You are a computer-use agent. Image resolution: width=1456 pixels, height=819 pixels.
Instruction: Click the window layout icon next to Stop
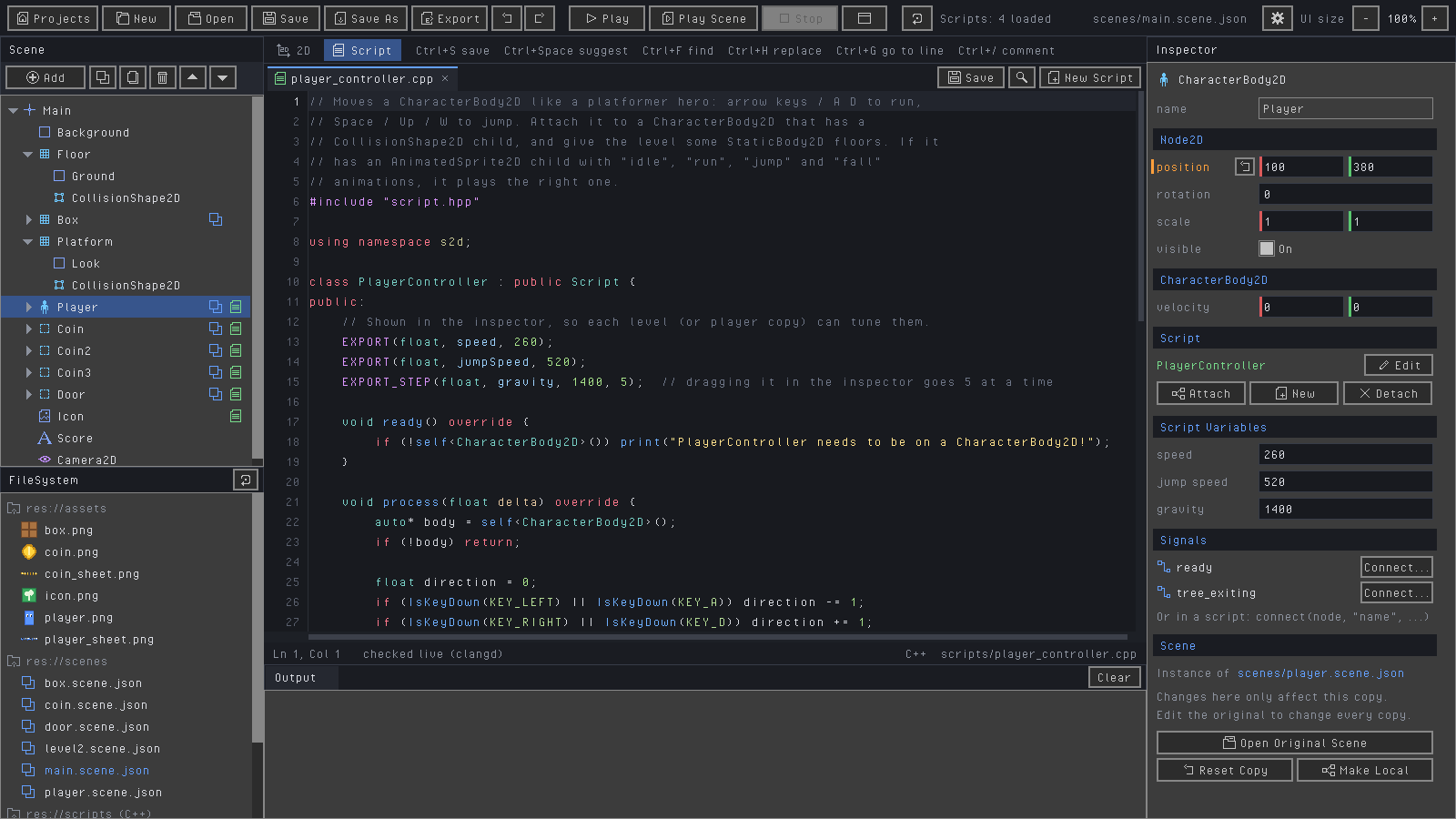point(864,18)
